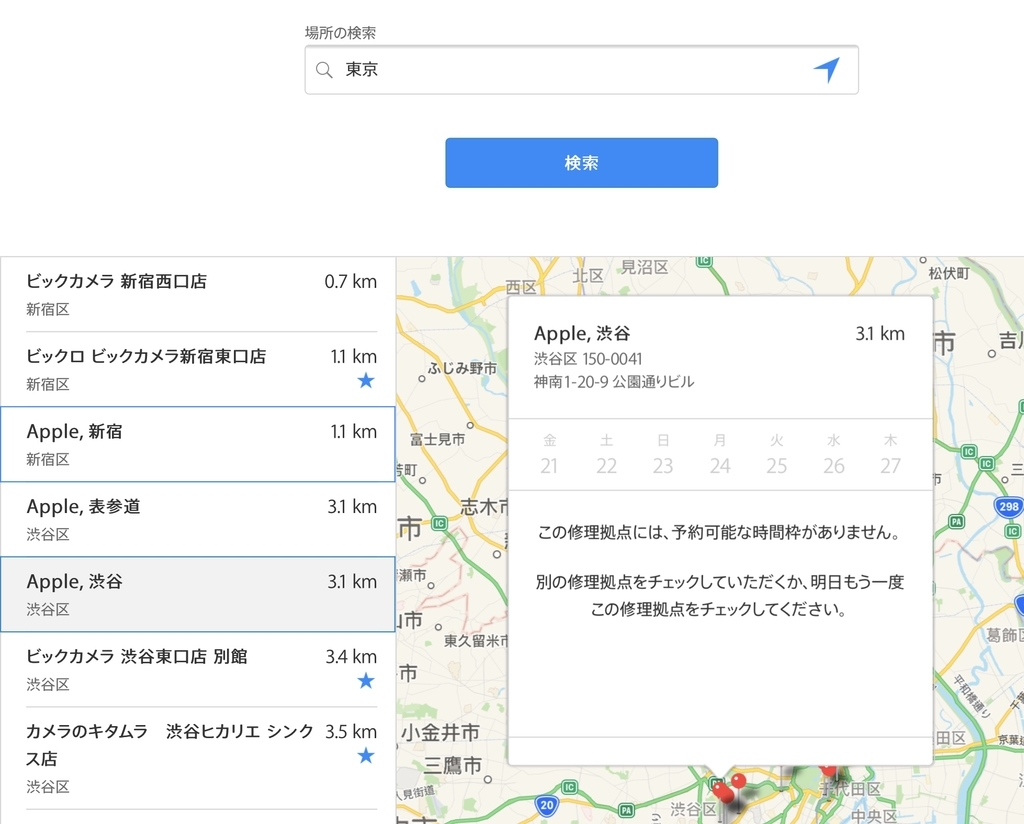Select Apple, 渋谷 in store list
The height and width of the screenshot is (824, 1024).
click(198, 594)
